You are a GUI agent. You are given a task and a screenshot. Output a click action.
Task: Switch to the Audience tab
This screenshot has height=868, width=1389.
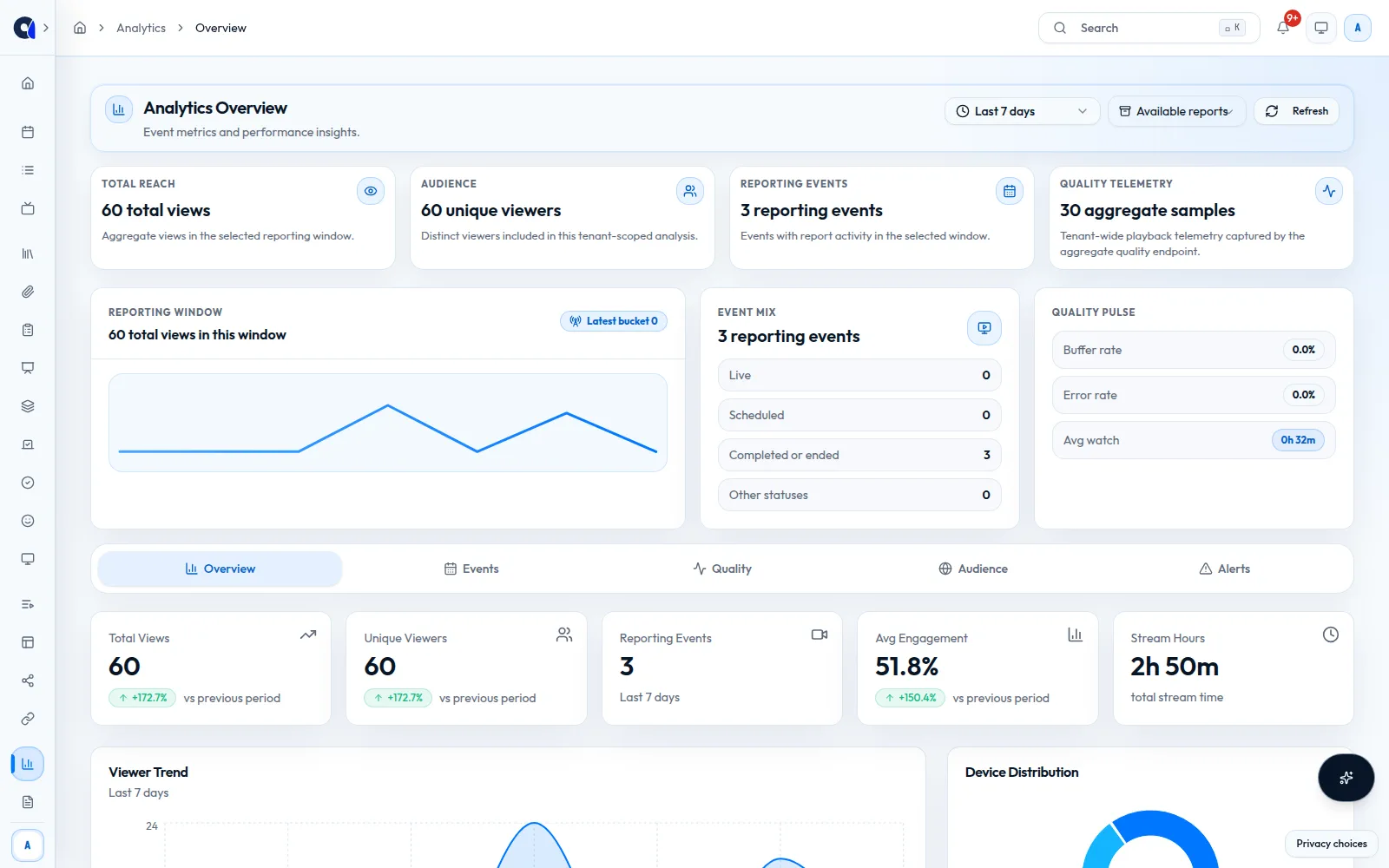point(973,569)
